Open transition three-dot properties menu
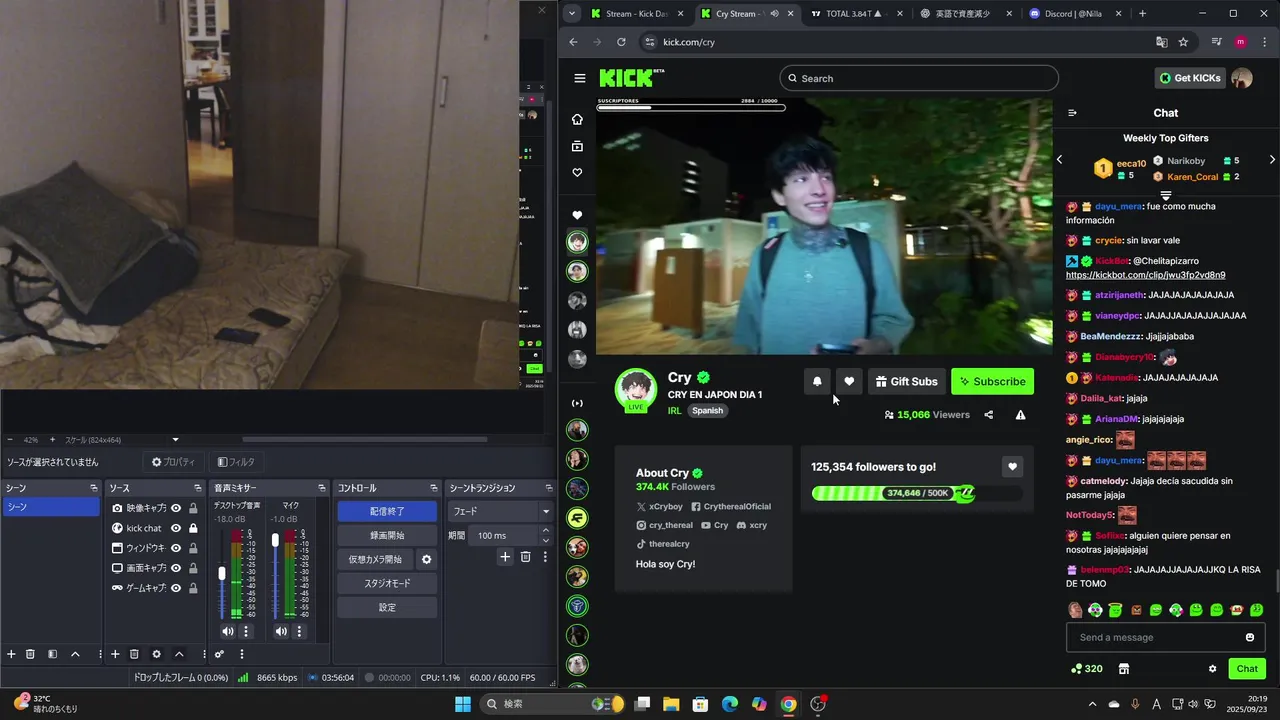Screen dimensions: 1280x720 coord(545,557)
